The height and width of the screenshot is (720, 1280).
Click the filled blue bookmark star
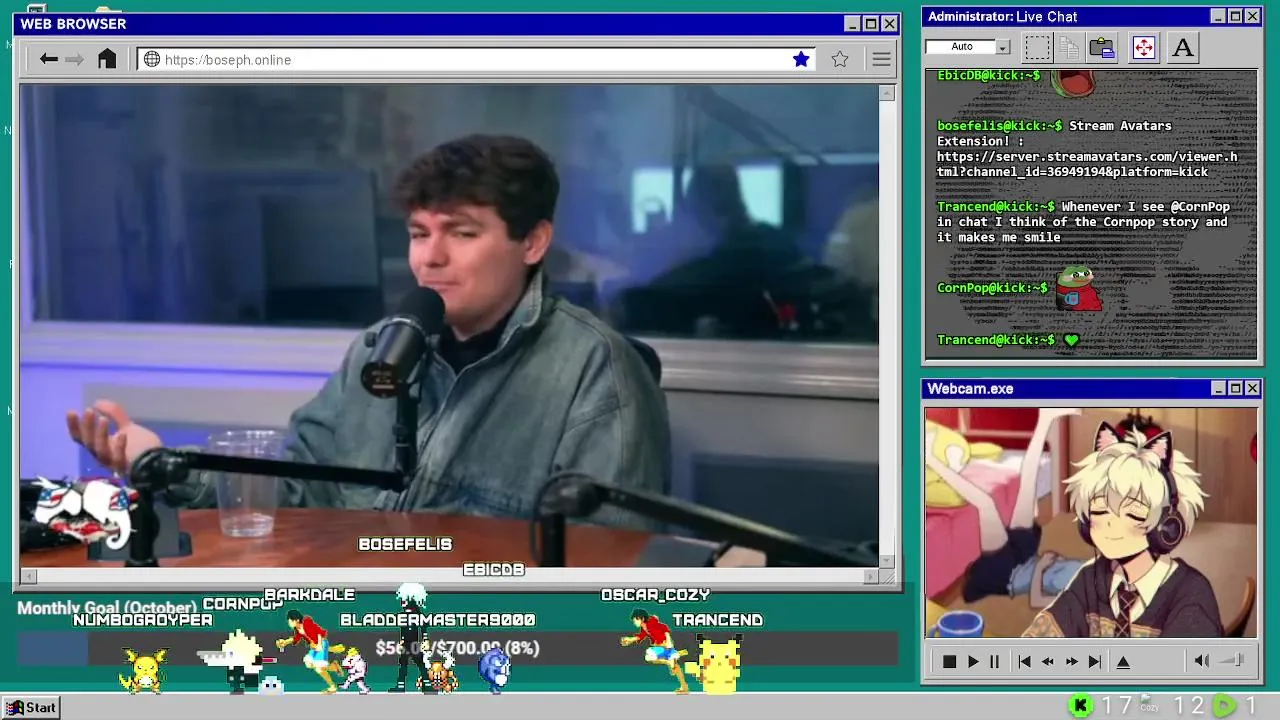click(801, 59)
